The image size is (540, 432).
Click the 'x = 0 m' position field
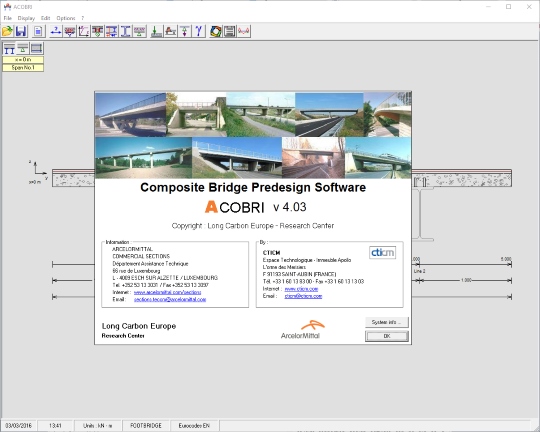point(23,60)
